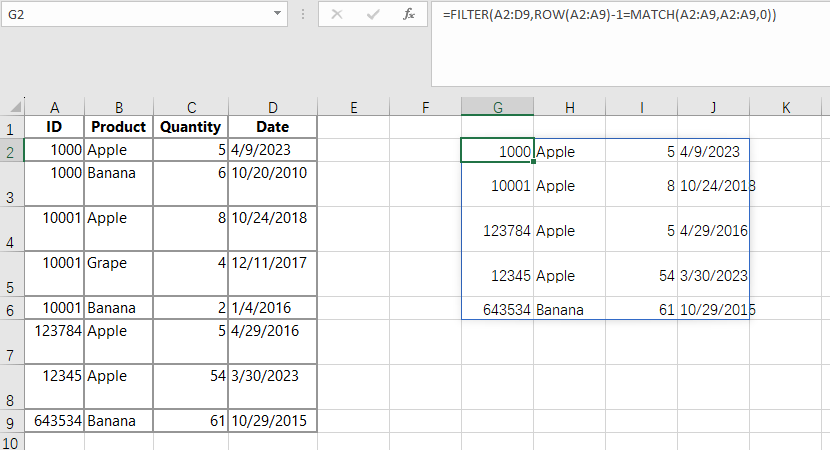Select cell G6 showing 643534
Screen dimensions: 830x450
tap(498, 308)
